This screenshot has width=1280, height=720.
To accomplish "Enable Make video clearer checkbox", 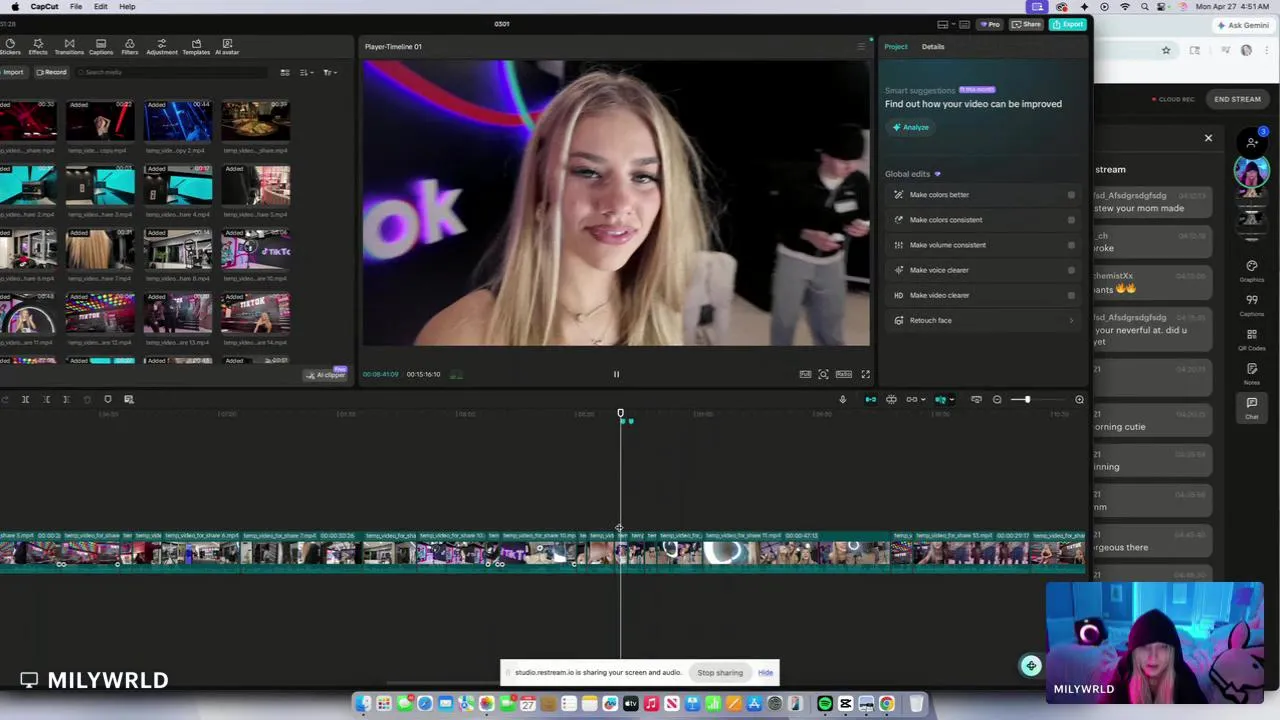I will [x=1071, y=295].
